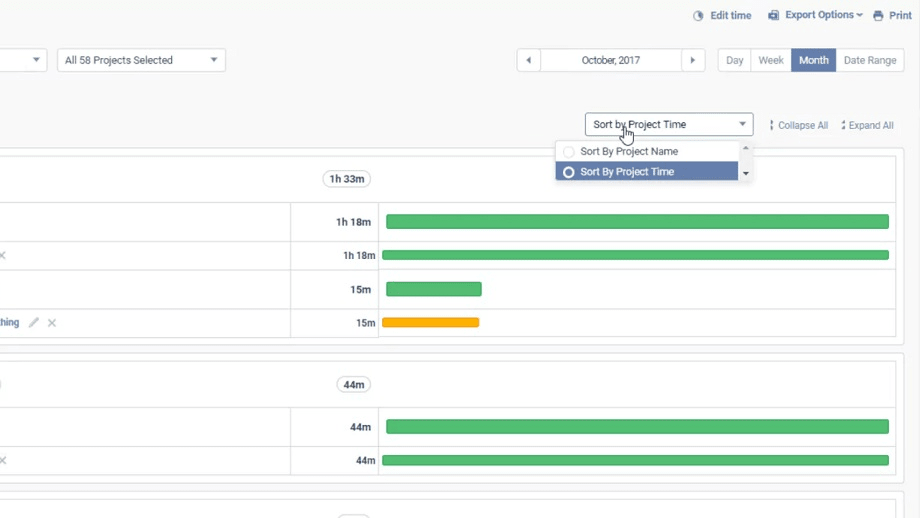Select the Month view tab

coord(813,60)
